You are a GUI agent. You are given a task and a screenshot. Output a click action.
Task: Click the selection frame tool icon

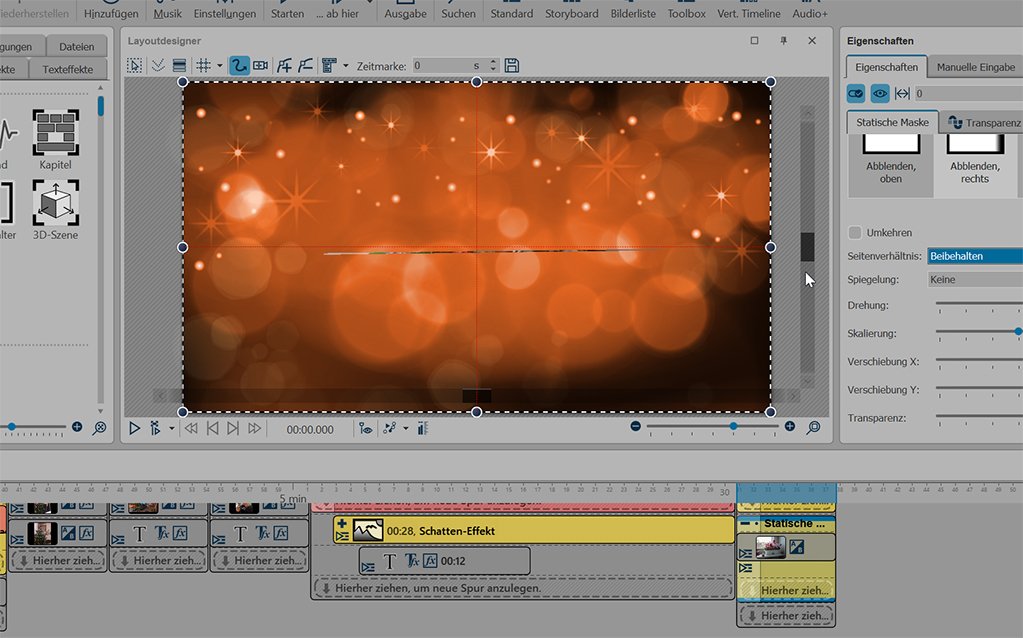(135, 66)
